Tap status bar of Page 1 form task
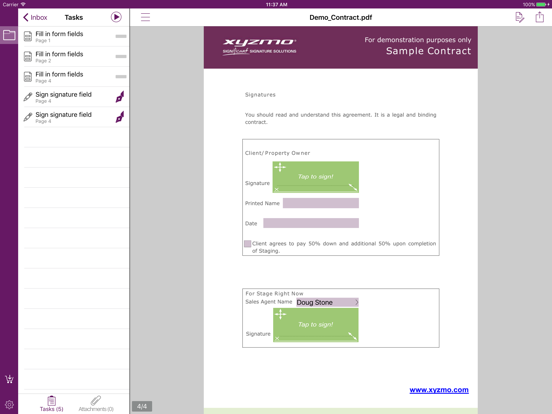552x414 pixels. pos(121,36)
